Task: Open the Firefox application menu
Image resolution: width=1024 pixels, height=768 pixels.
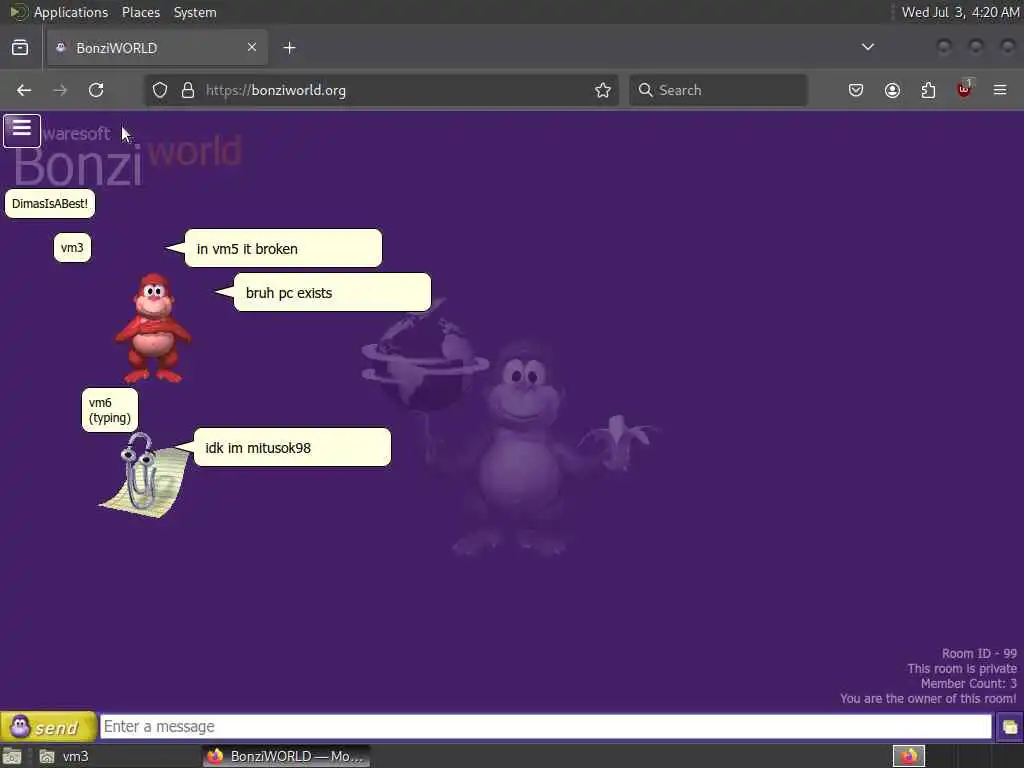Action: (1000, 90)
